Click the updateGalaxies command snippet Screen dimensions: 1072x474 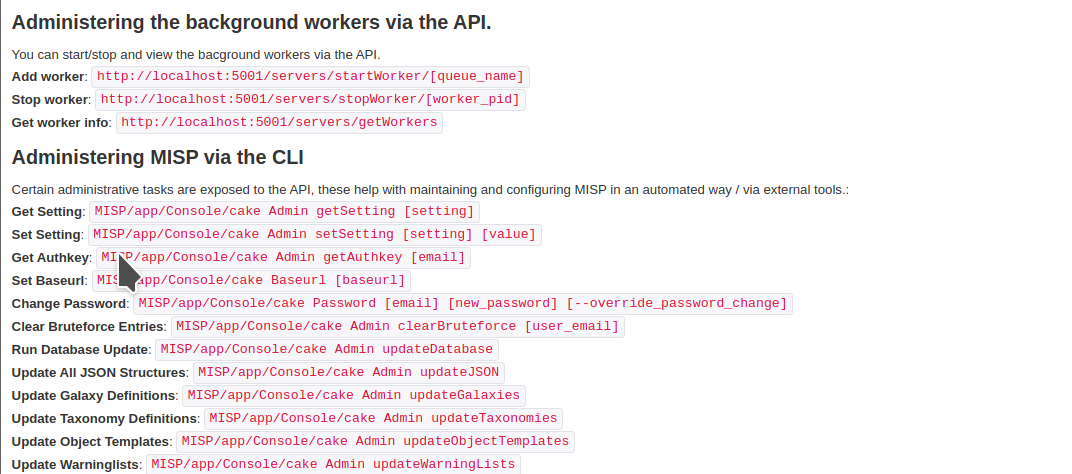(x=353, y=396)
